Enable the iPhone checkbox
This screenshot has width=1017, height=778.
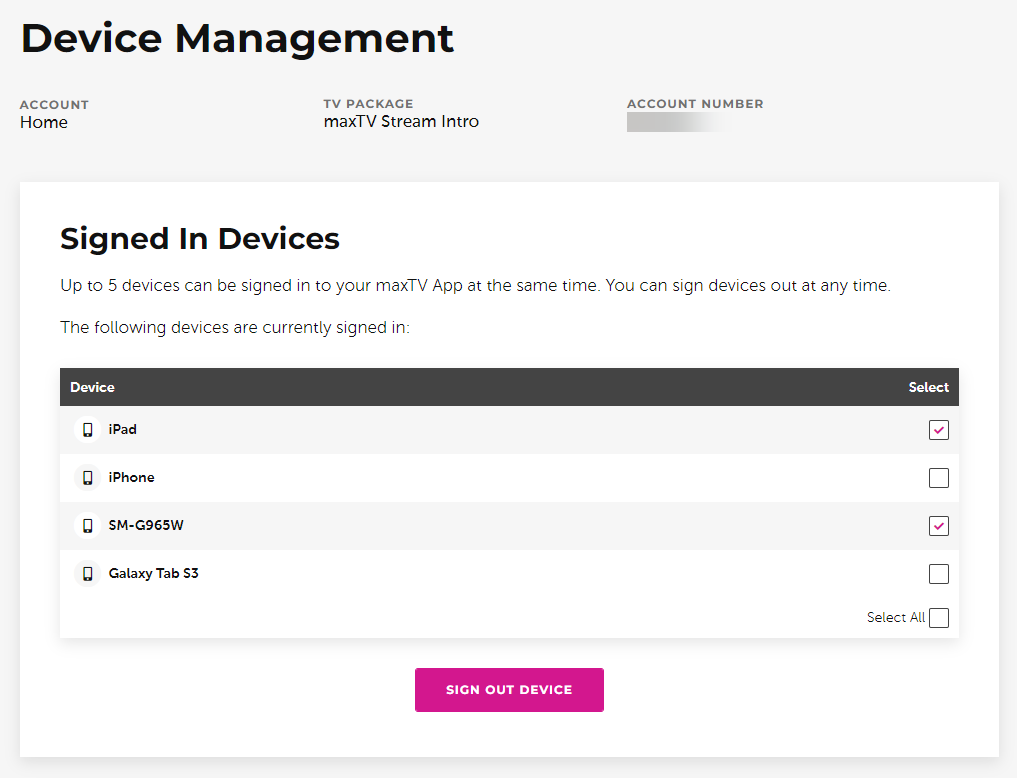tap(938, 477)
